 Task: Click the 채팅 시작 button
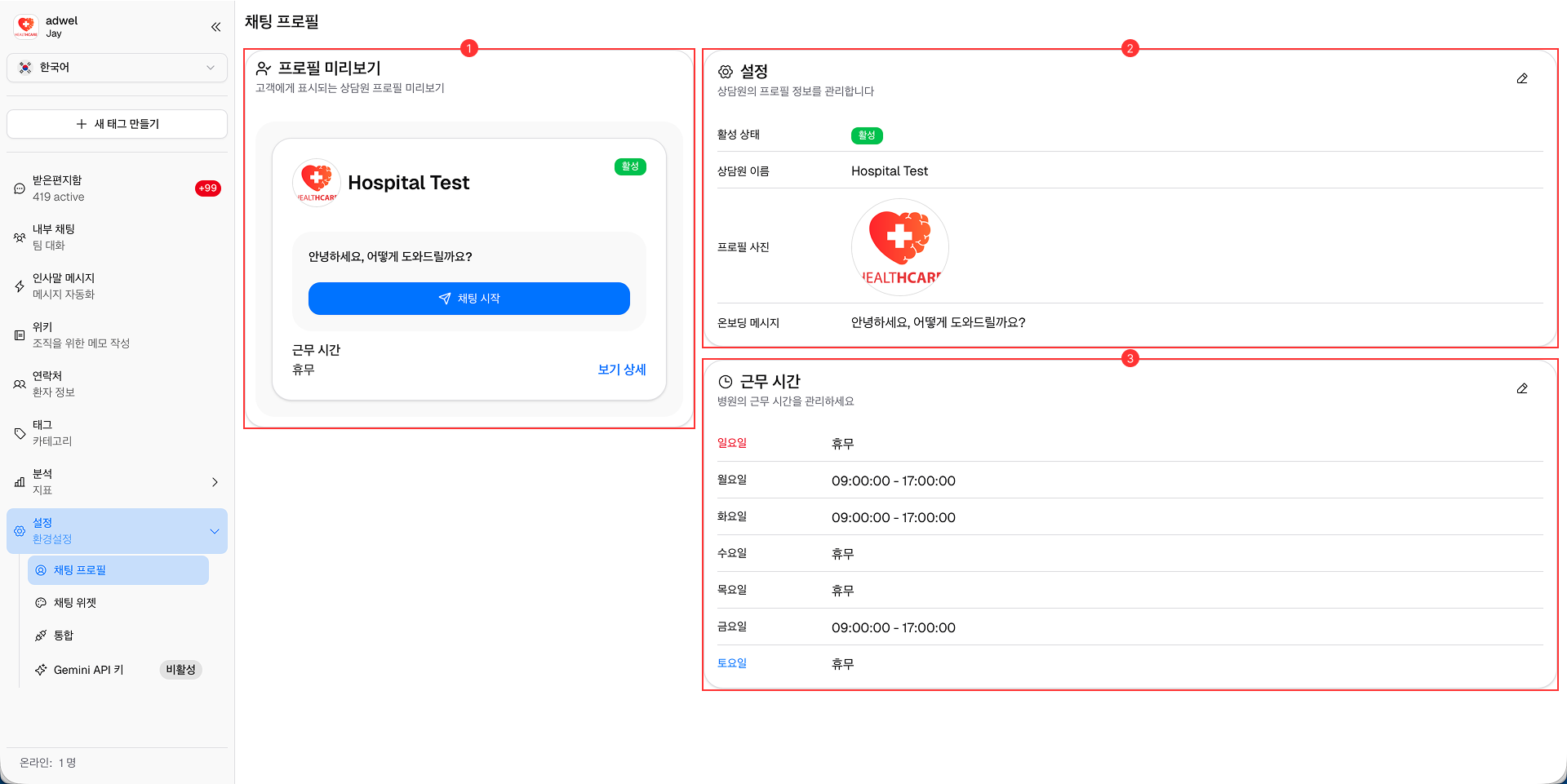(468, 299)
